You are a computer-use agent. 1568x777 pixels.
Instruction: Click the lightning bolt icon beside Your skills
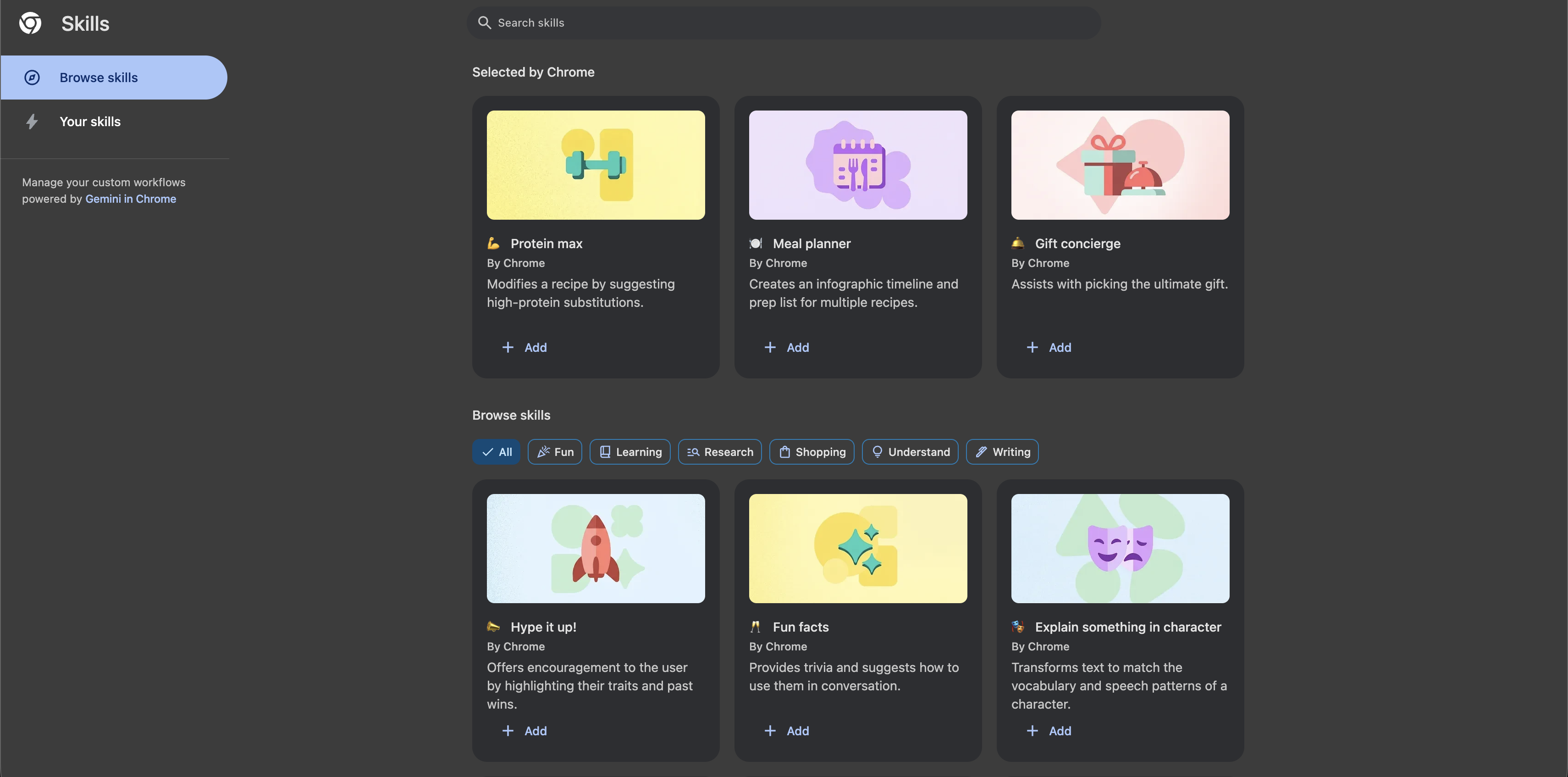point(32,122)
